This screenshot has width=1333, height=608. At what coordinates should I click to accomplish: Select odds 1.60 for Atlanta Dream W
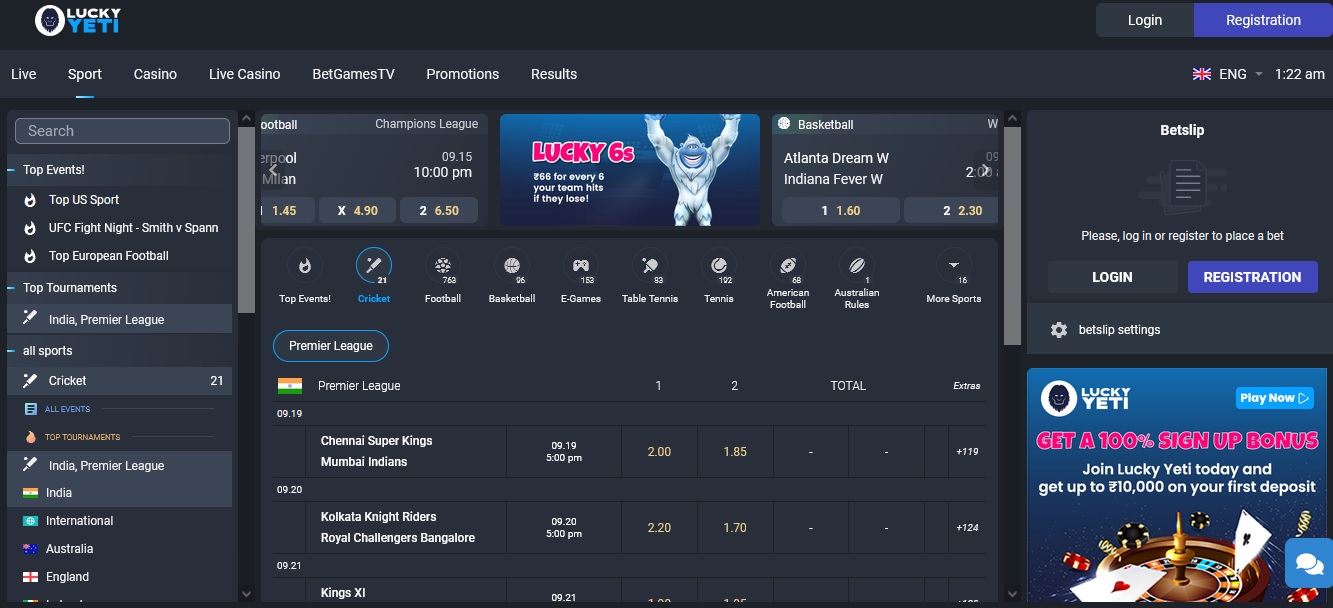click(840, 211)
